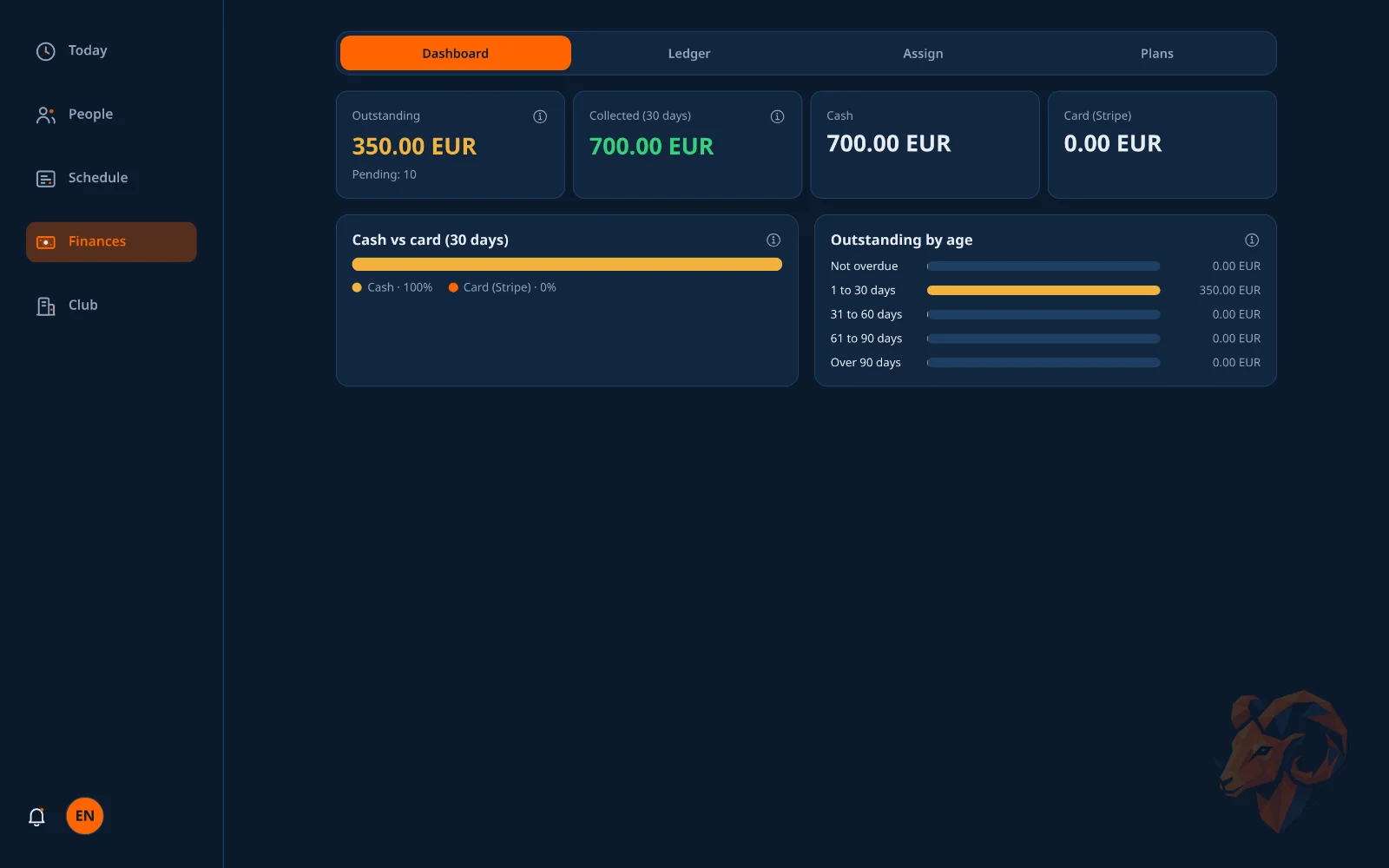Click the Finances wallet icon
This screenshot has width=1389, height=868.
pyautogui.click(x=46, y=242)
